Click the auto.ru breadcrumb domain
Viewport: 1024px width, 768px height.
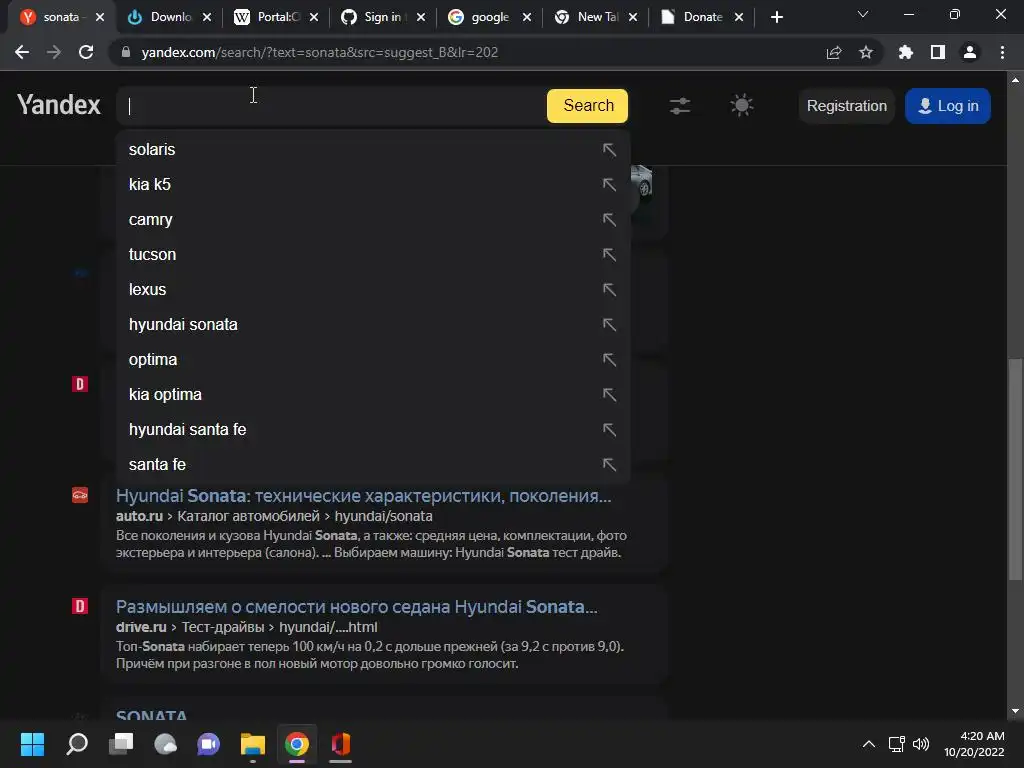pos(139,516)
